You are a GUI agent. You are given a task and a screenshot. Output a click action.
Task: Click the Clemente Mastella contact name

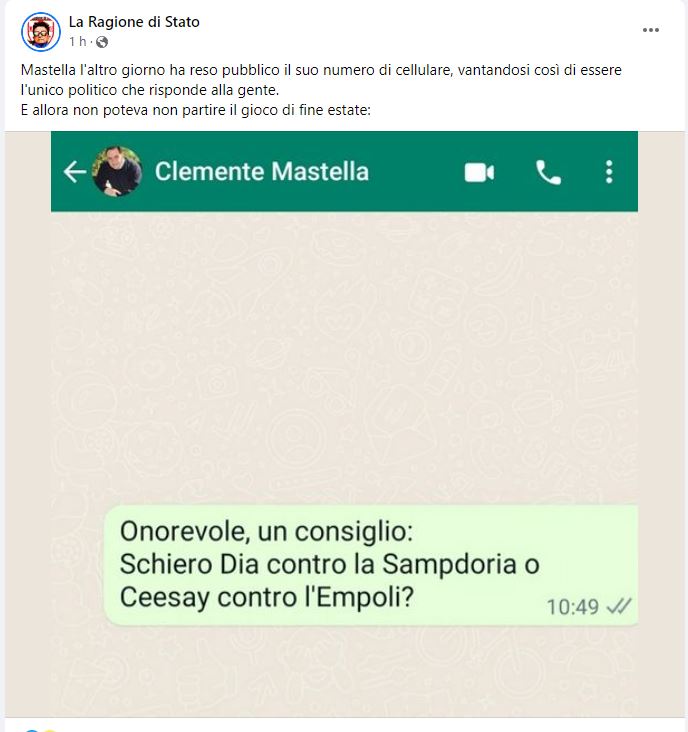coord(262,171)
